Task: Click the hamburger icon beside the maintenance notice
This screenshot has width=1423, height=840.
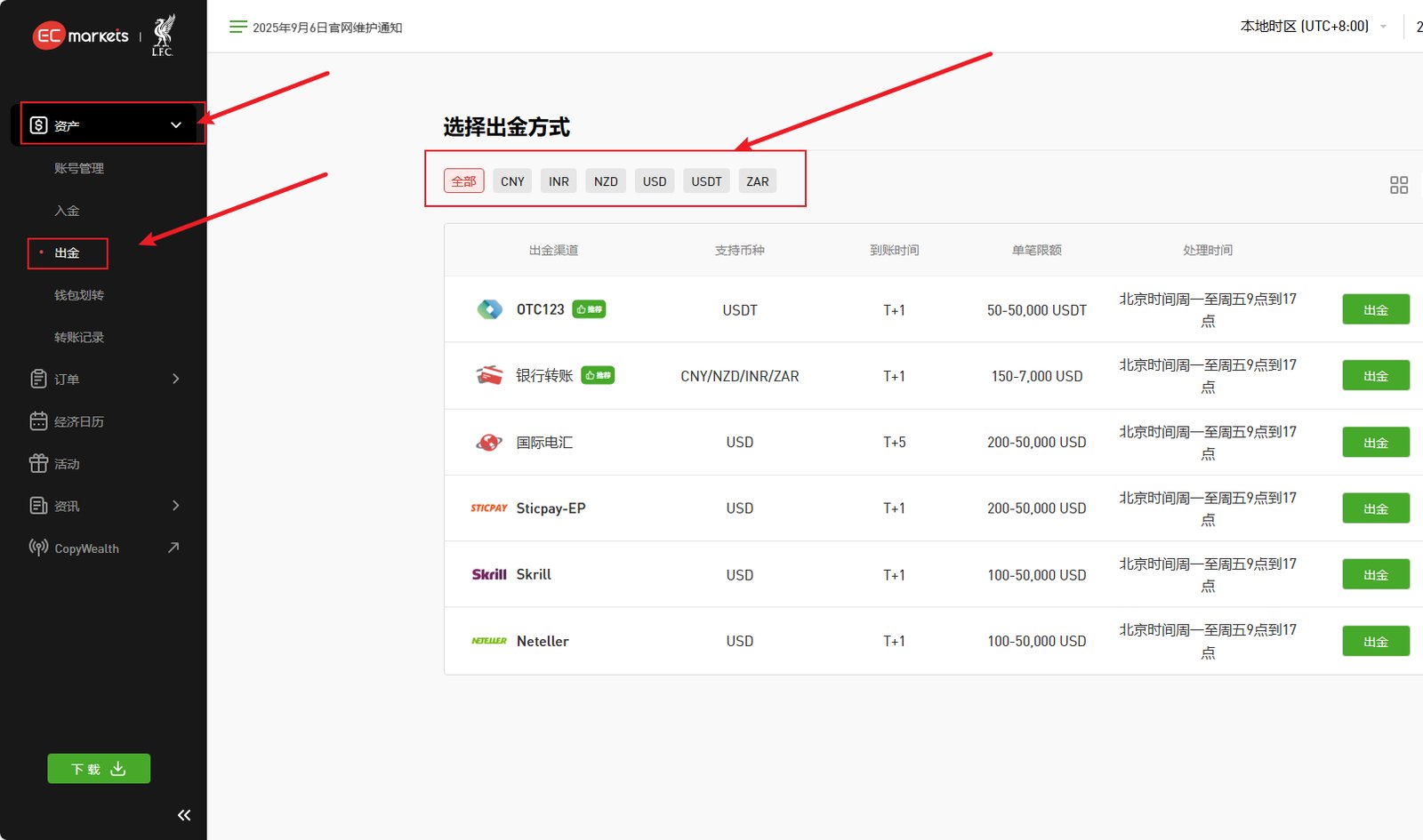Action: click(x=237, y=27)
